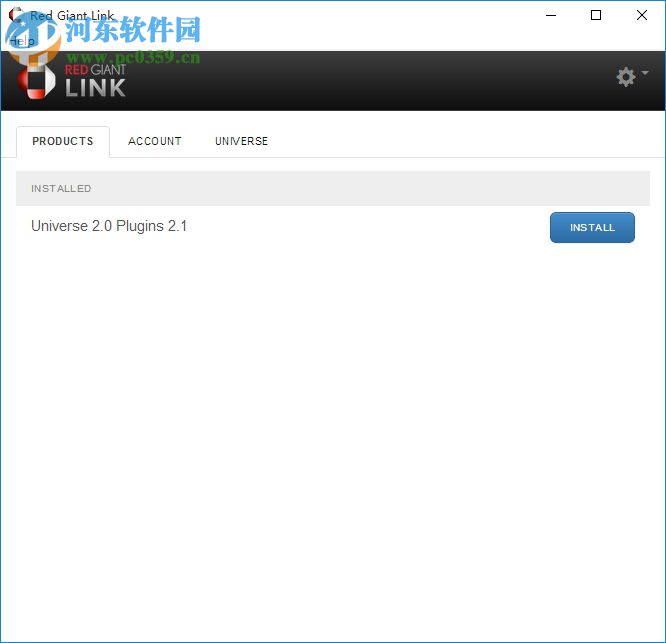Screen dimensions: 666x643
Task: Click the title bar application icon
Action: tap(15, 15)
